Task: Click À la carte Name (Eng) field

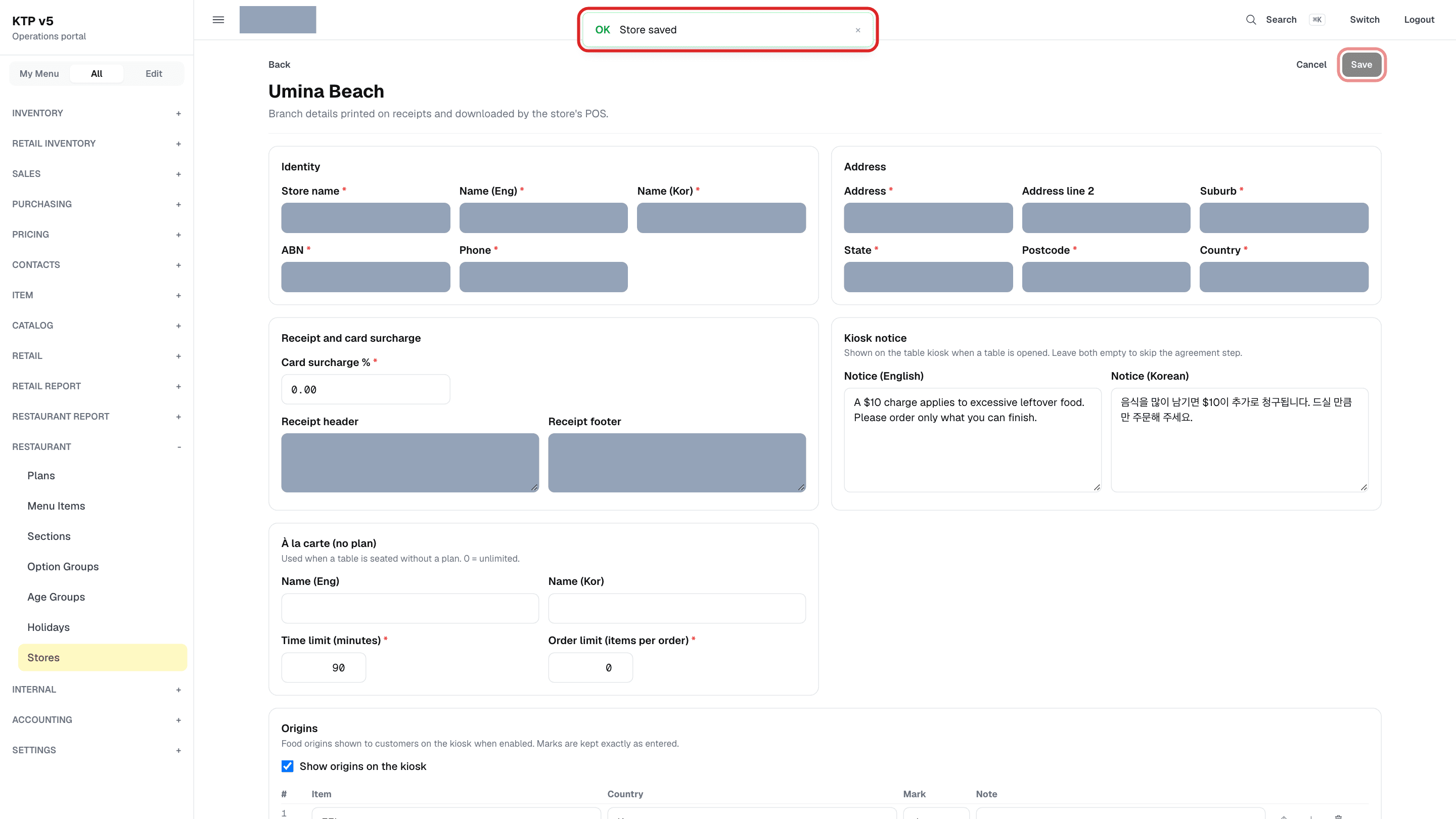Action: coord(410,608)
